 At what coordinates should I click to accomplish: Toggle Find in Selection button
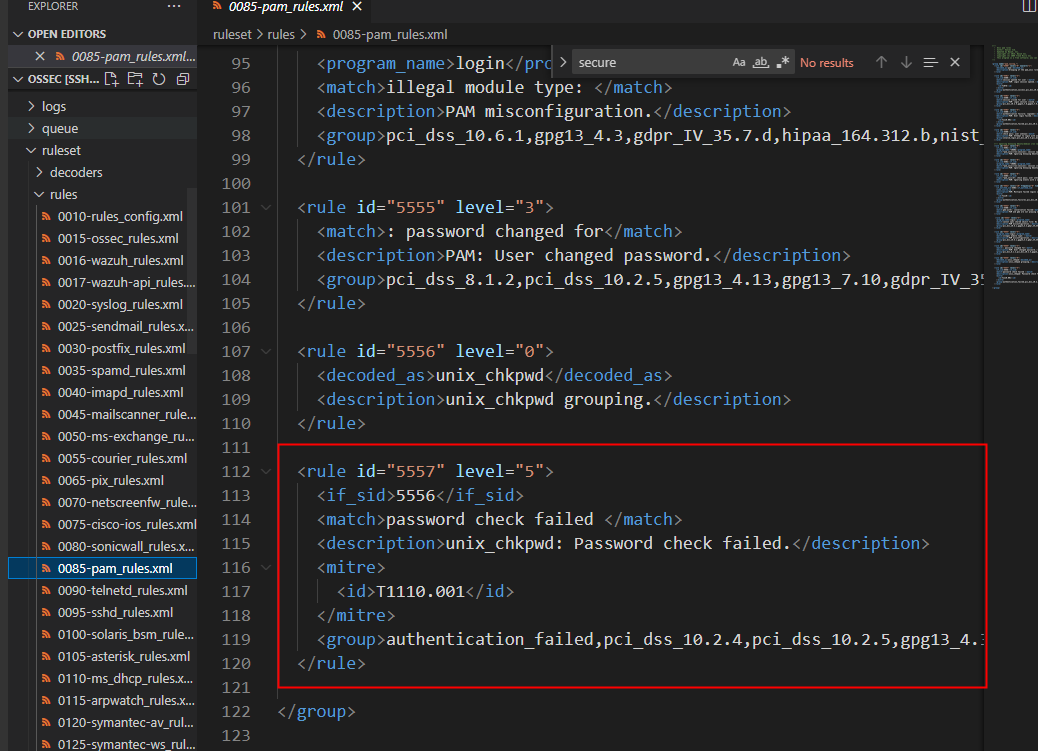(930, 62)
